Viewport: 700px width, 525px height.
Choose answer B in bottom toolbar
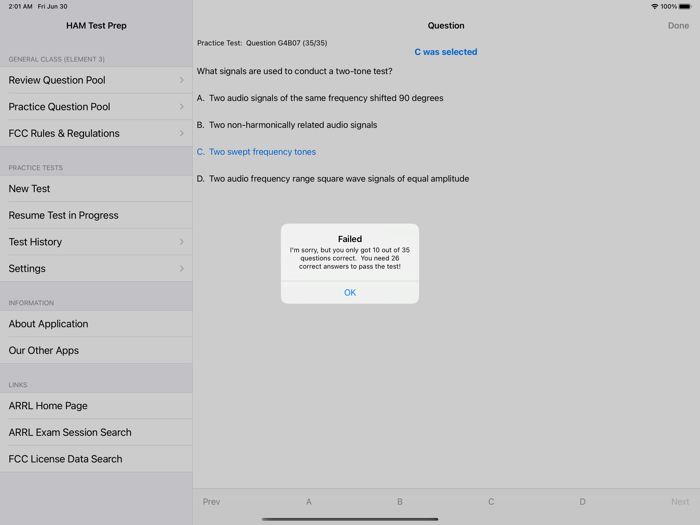[x=400, y=502]
